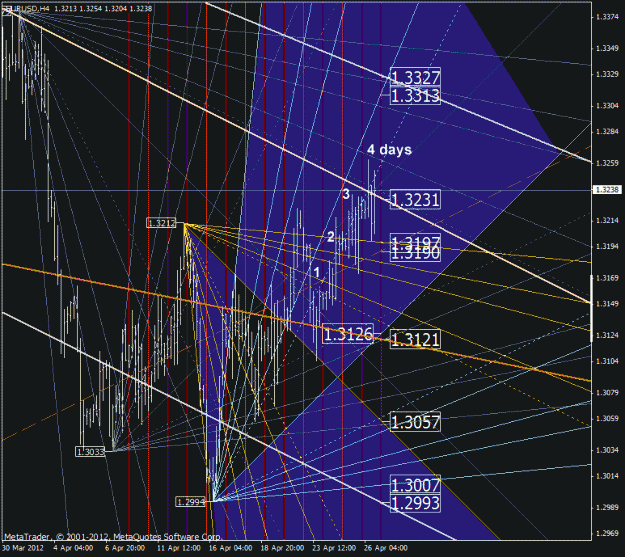Click '11 Apr 12:00' on the time axis
This screenshot has height=557, width=625.
coord(179,548)
